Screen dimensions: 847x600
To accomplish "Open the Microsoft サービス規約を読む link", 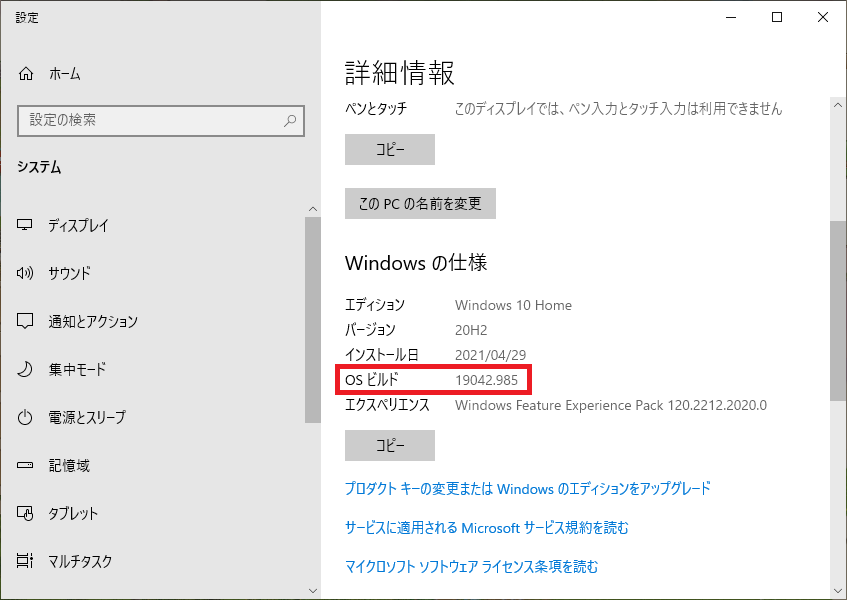I will 487,528.
